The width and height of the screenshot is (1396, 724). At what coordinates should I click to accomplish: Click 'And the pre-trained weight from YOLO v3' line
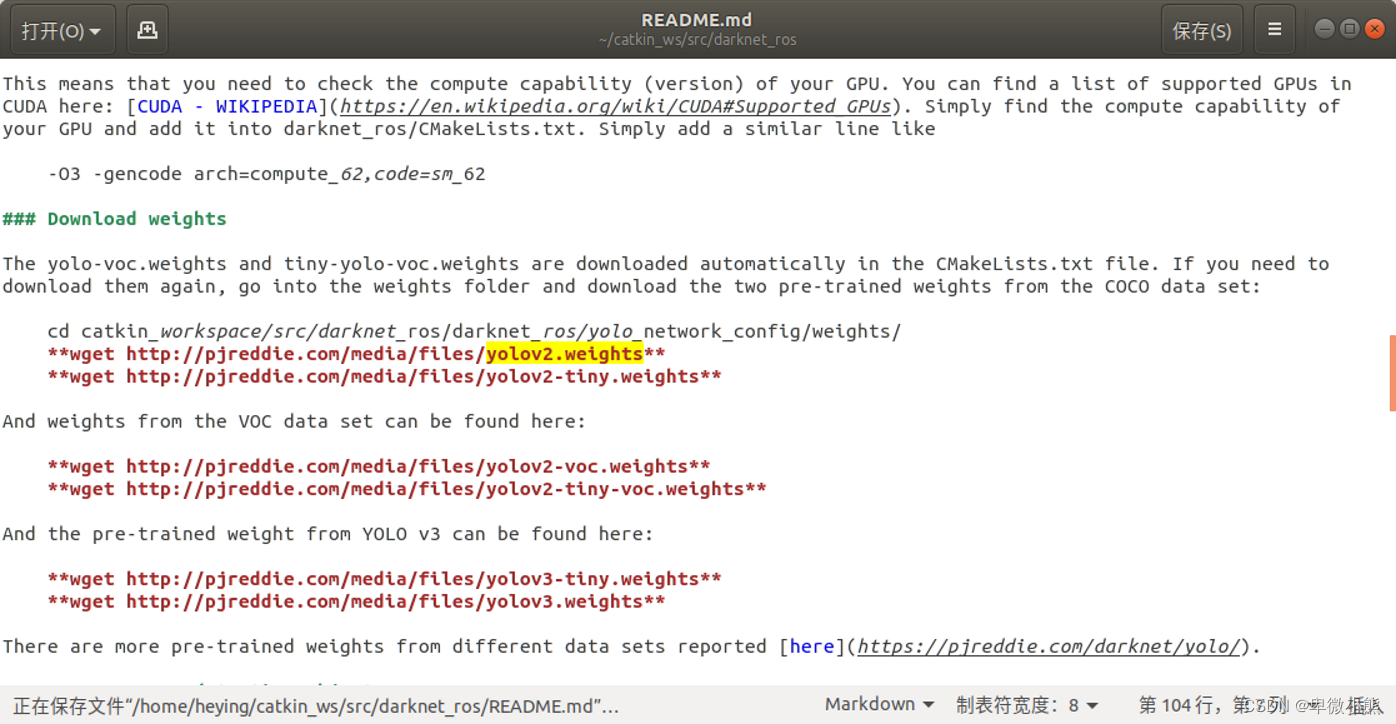(328, 534)
